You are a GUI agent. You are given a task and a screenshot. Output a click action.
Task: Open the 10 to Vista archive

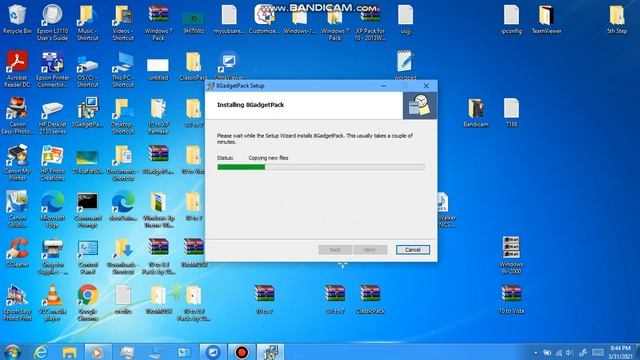[x=511, y=299]
